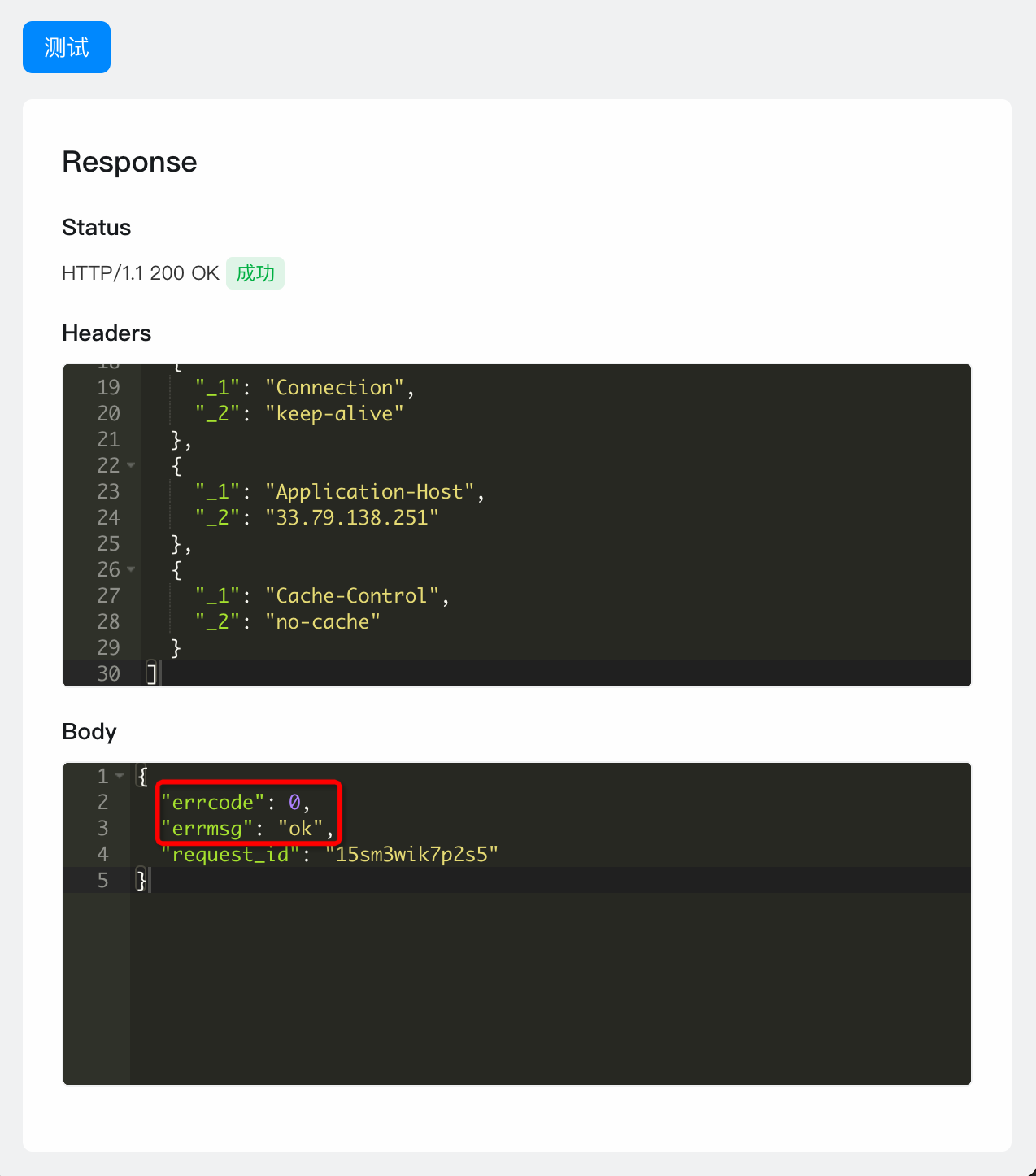The image size is (1036, 1176).
Task: Click the errcode value 0 in Body
Action: (294, 803)
